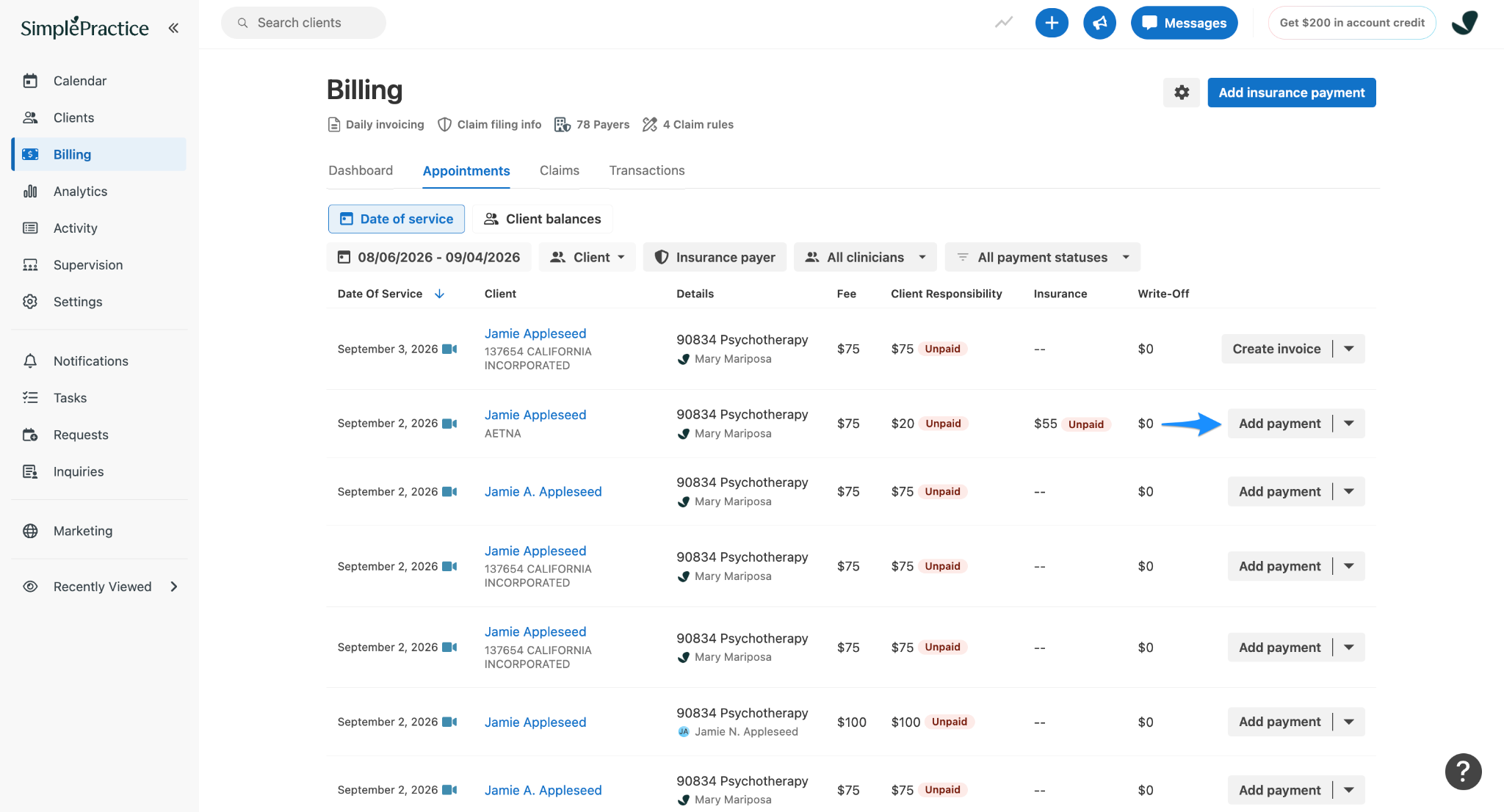Open billing settings gear icon

point(1181,93)
